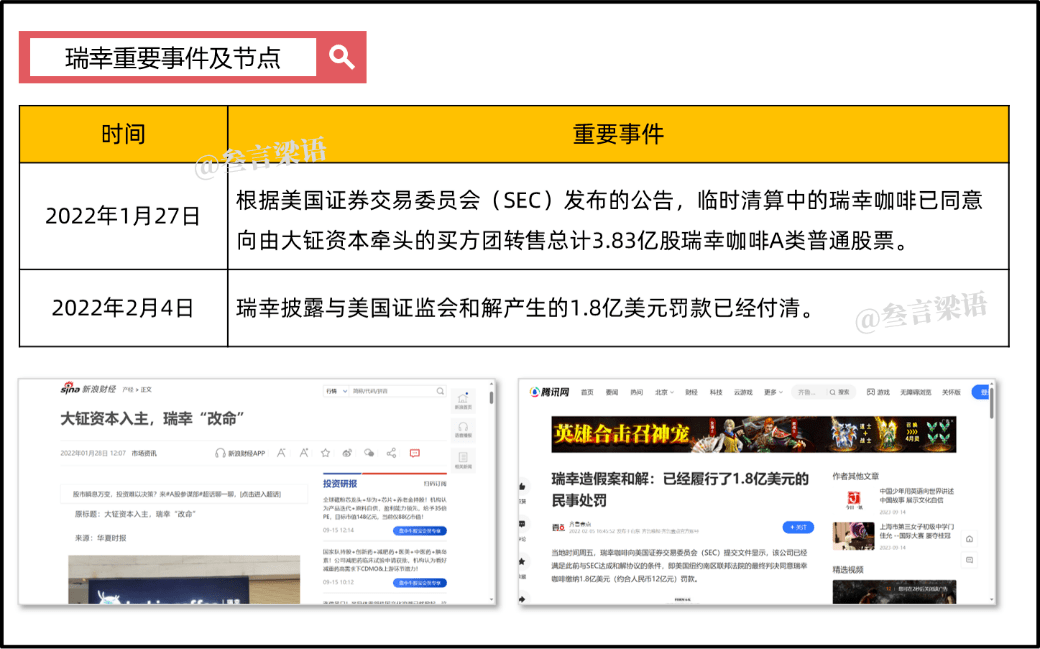Image resolution: width=1040 pixels, height=649 pixels.
Task: Click the 新浪财经APP headphone link
Action: click(239, 453)
